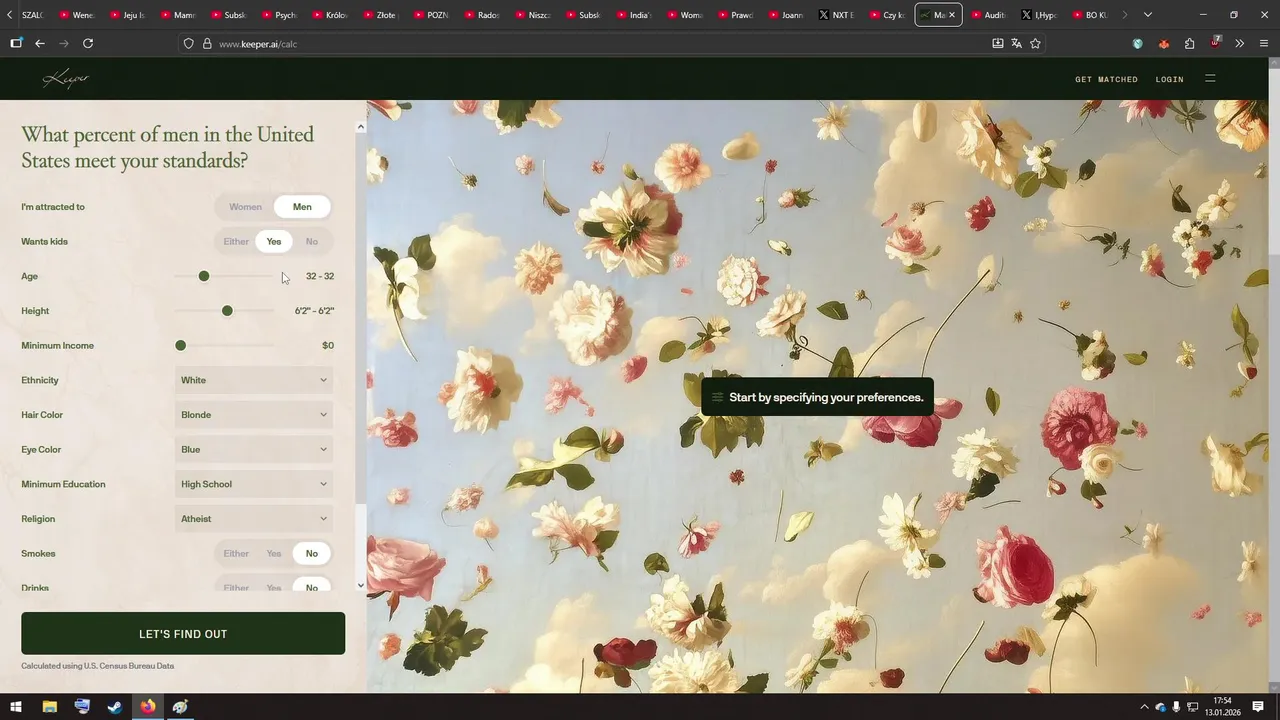The height and width of the screenshot is (720, 1280).
Task: Bookmark this page with the star icon
Action: pyautogui.click(x=1035, y=43)
